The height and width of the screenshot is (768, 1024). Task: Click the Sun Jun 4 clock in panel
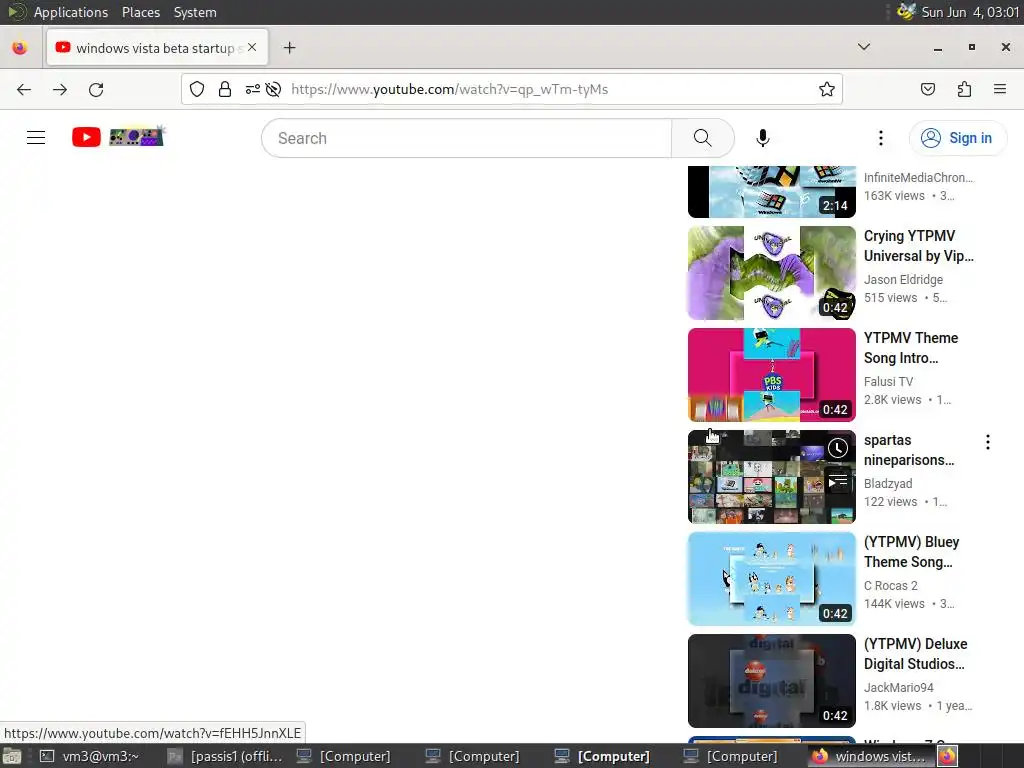click(x=970, y=12)
